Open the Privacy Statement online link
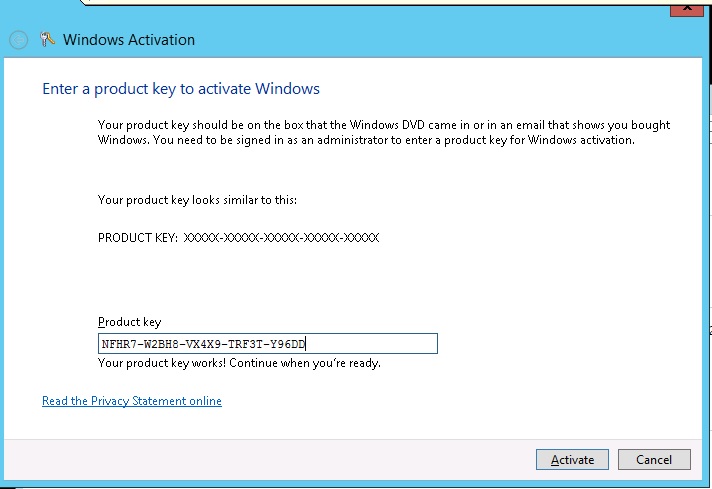The height and width of the screenshot is (489, 712). tap(132, 401)
